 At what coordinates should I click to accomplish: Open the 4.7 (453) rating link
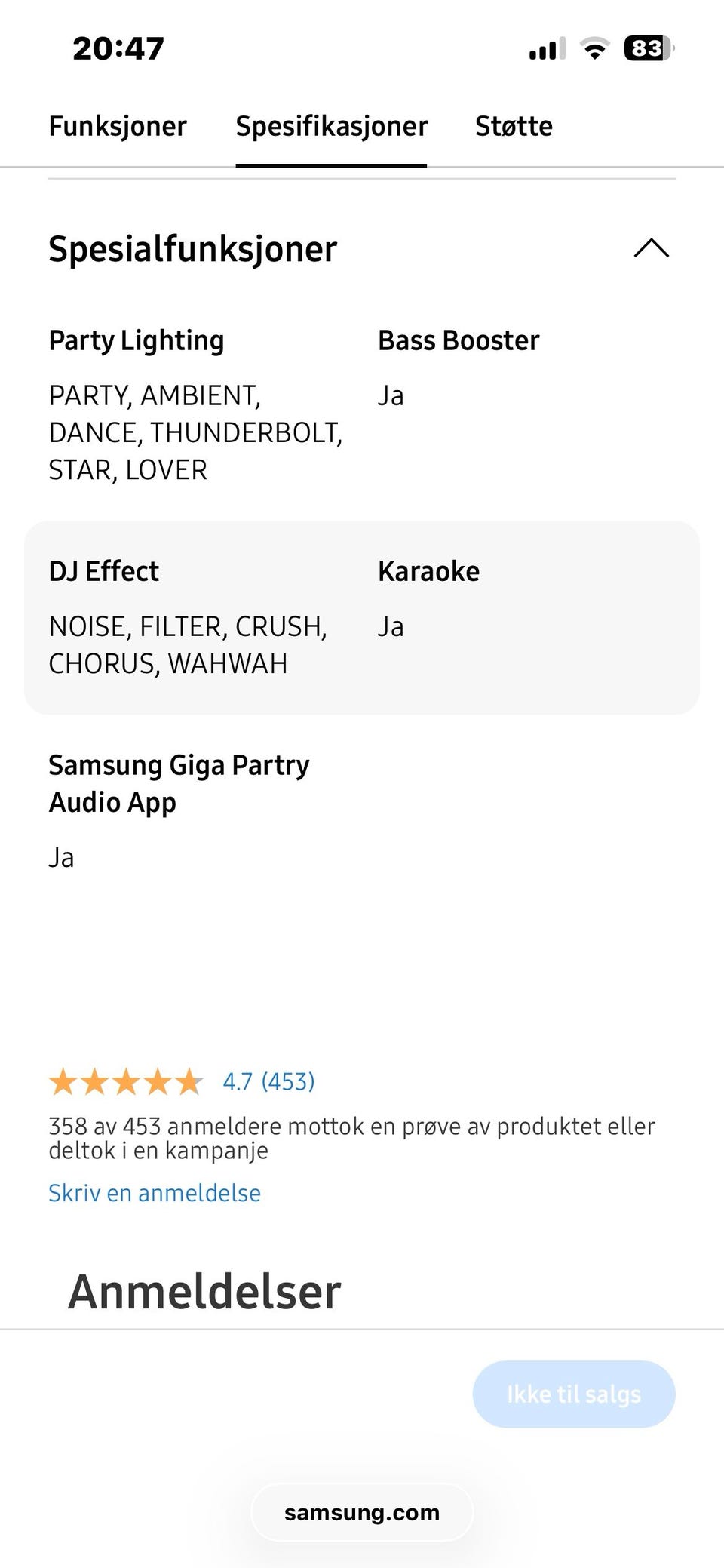(268, 1081)
